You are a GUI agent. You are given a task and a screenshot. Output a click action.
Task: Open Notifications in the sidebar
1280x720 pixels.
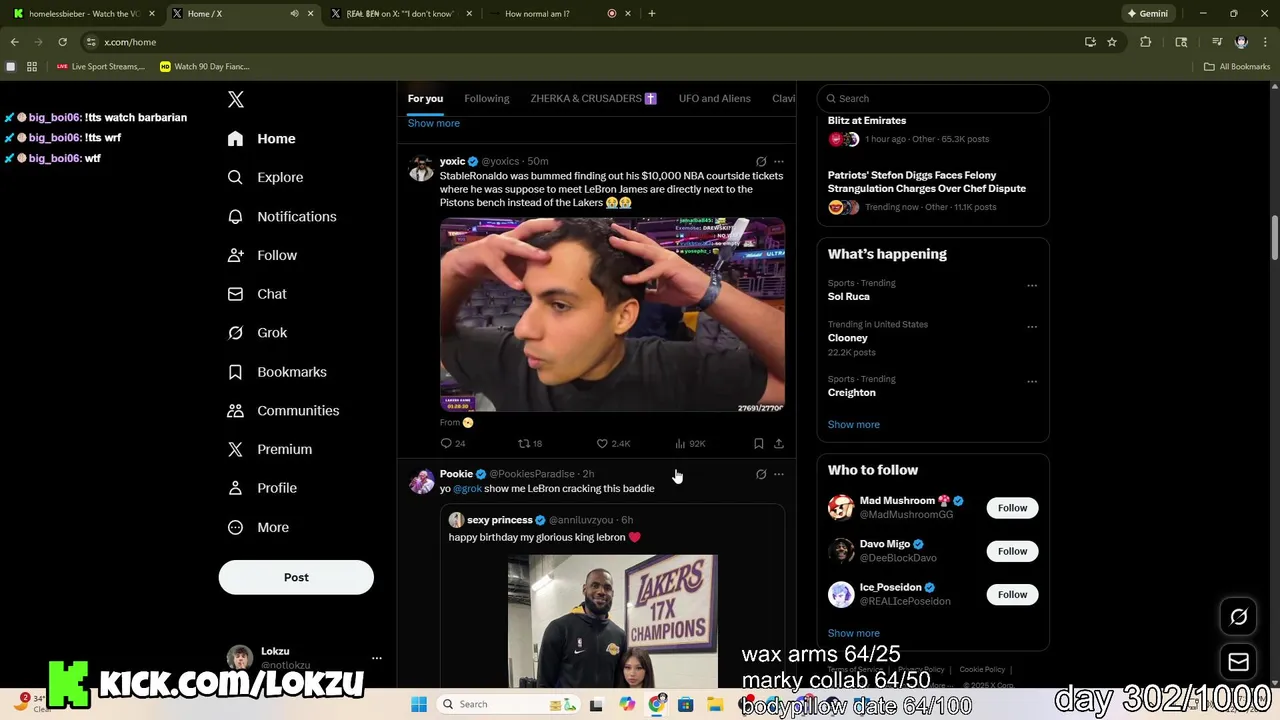[282, 216]
